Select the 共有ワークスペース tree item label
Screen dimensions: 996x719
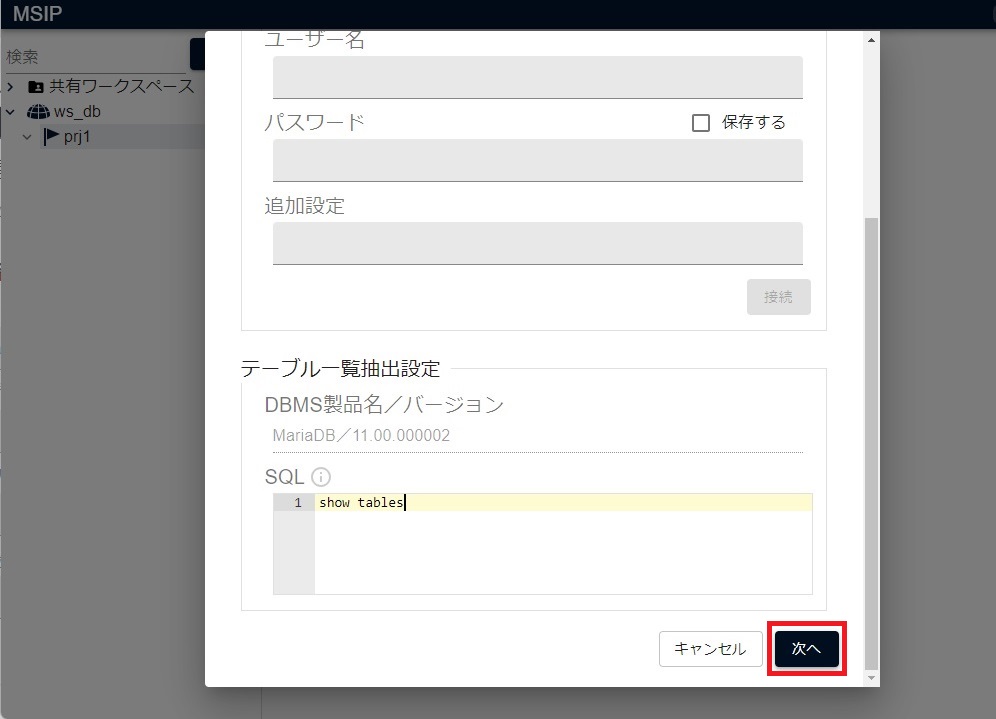pos(121,86)
